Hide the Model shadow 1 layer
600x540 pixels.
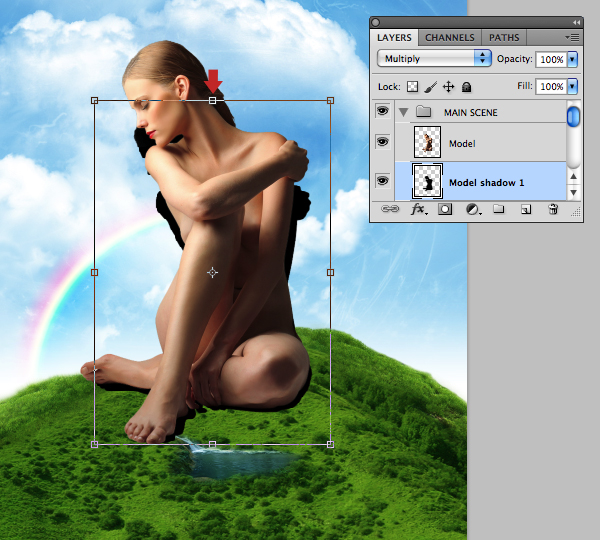[x=382, y=180]
